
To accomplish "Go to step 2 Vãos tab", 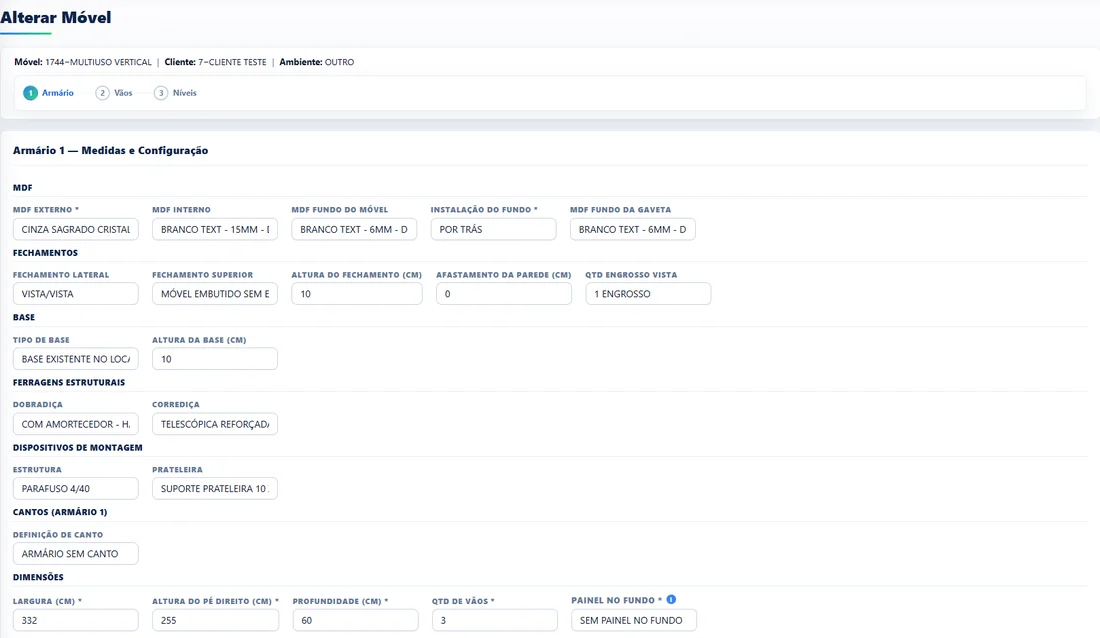I will click(114, 93).
